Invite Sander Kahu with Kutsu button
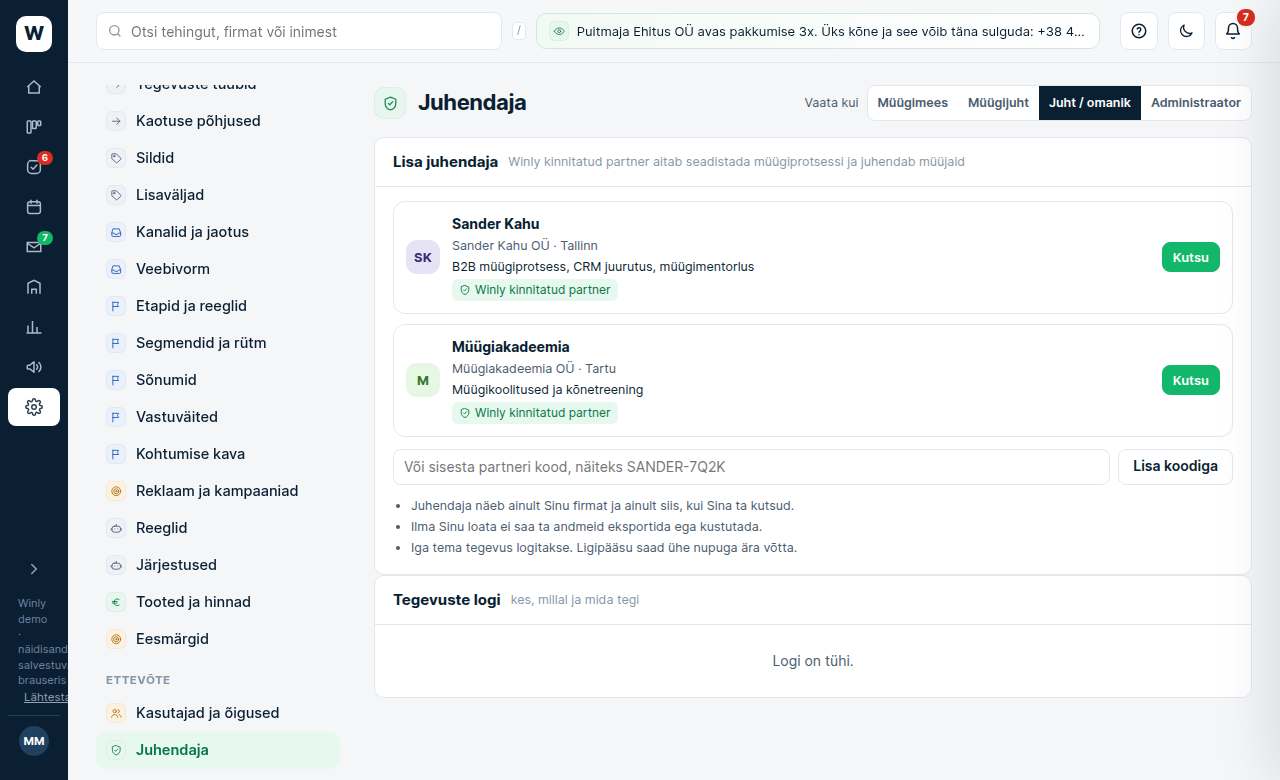This screenshot has height=780, width=1280. pyautogui.click(x=1191, y=257)
